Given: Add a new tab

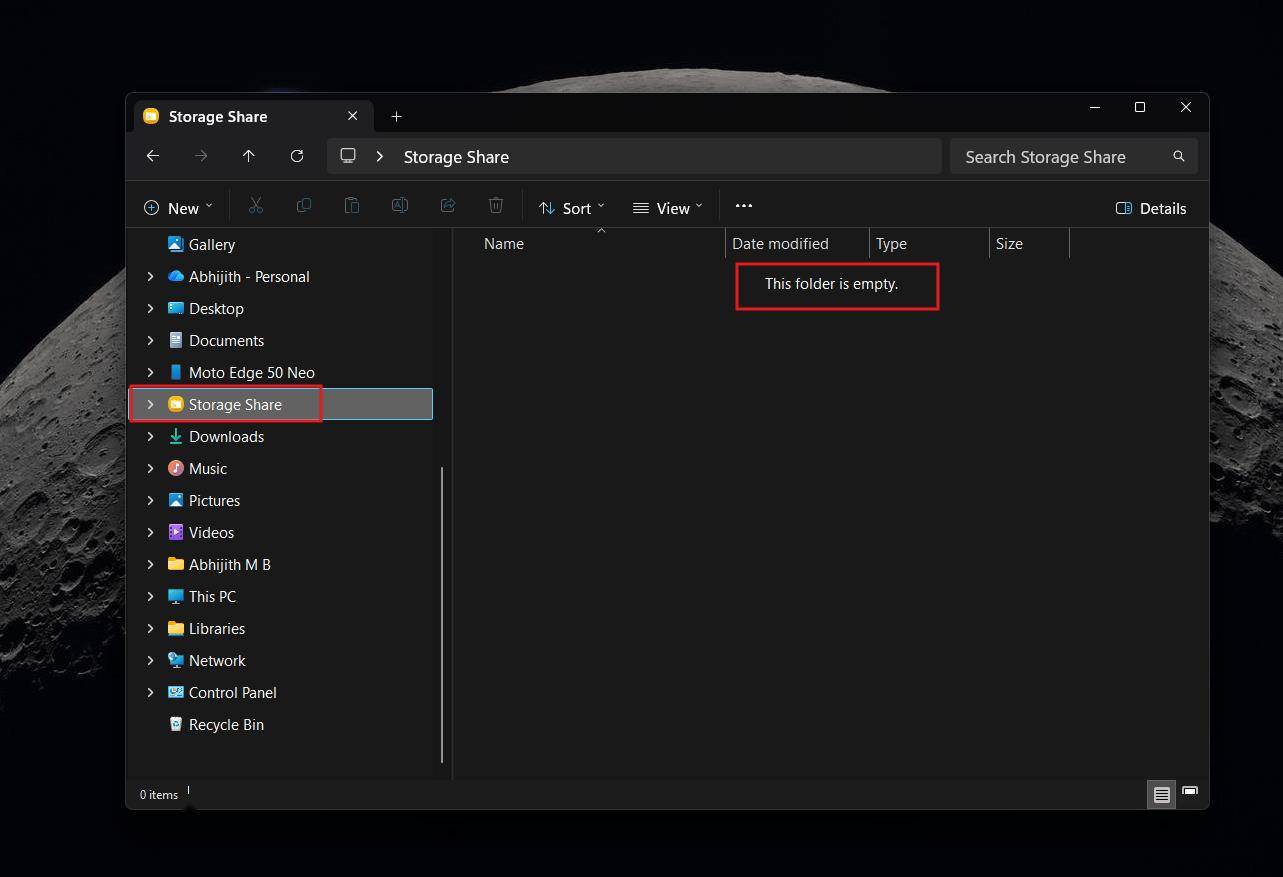Looking at the screenshot, I should tap(396, 117).
